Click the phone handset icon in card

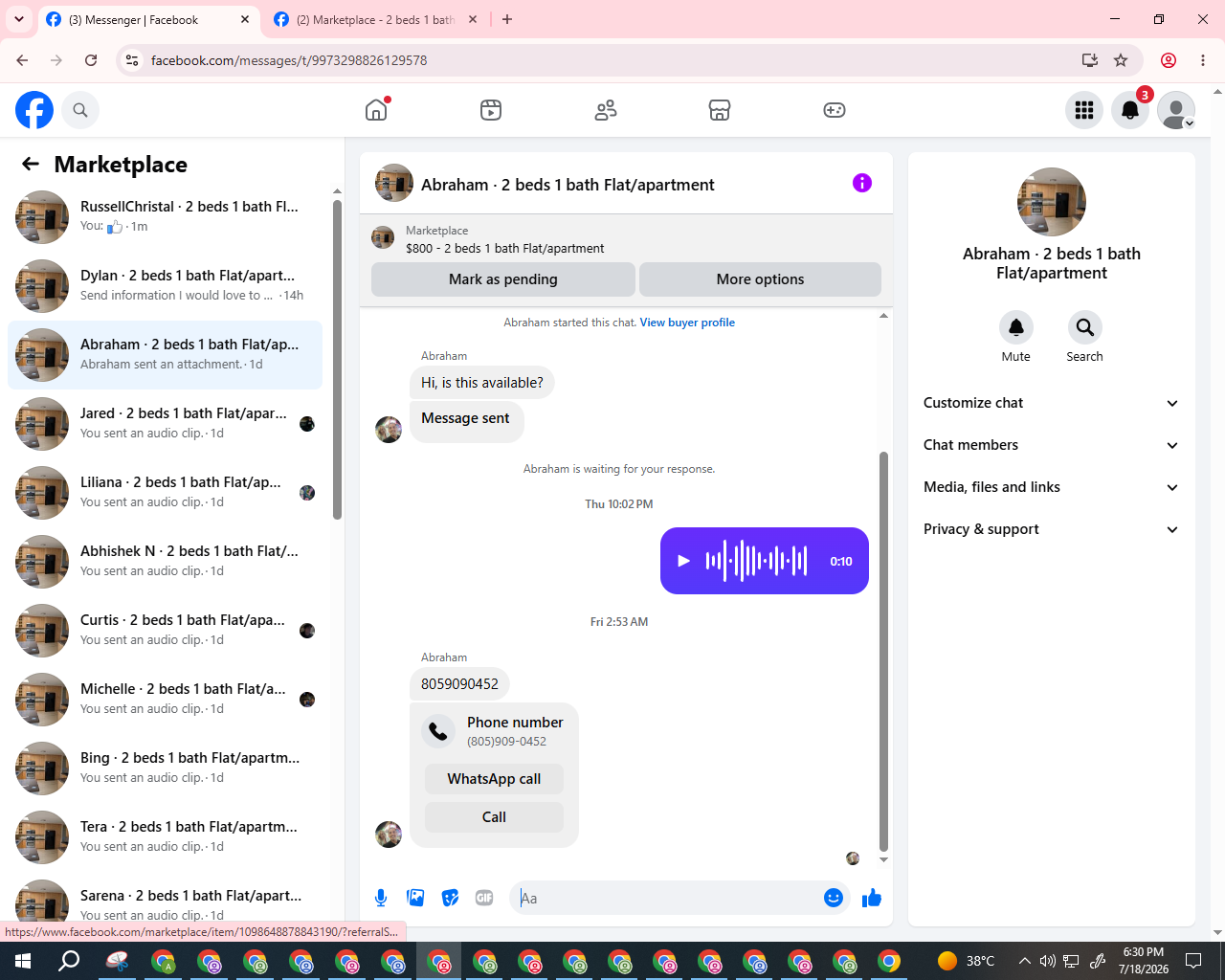click(438, 731)
